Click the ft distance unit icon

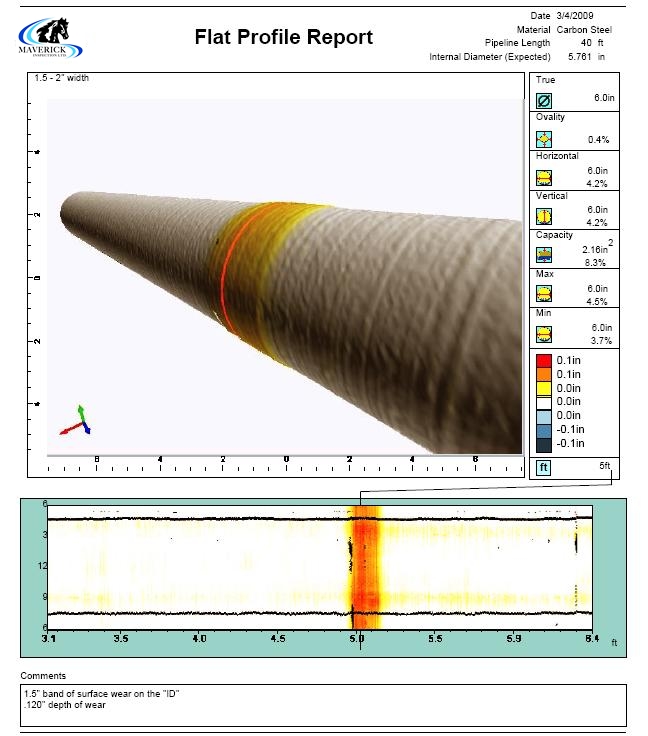(x=543, y=468)
